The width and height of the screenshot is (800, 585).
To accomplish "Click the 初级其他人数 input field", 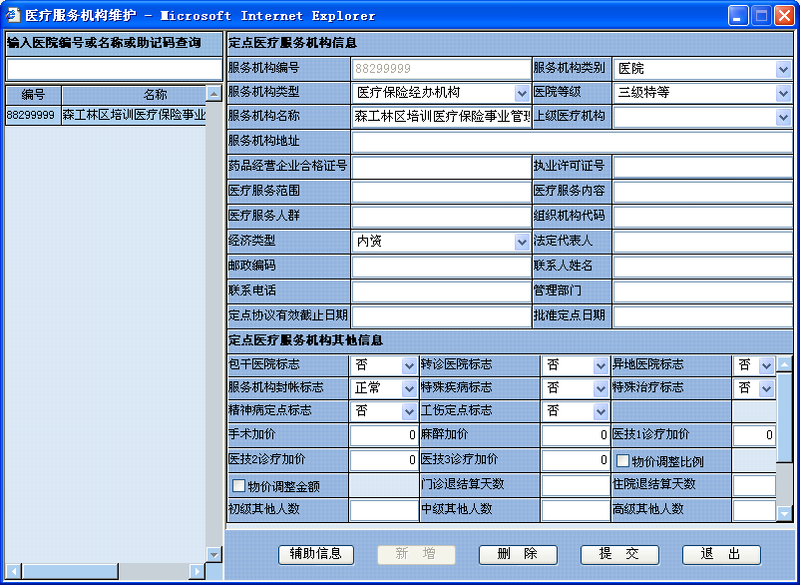I will [x=384, y=510].
